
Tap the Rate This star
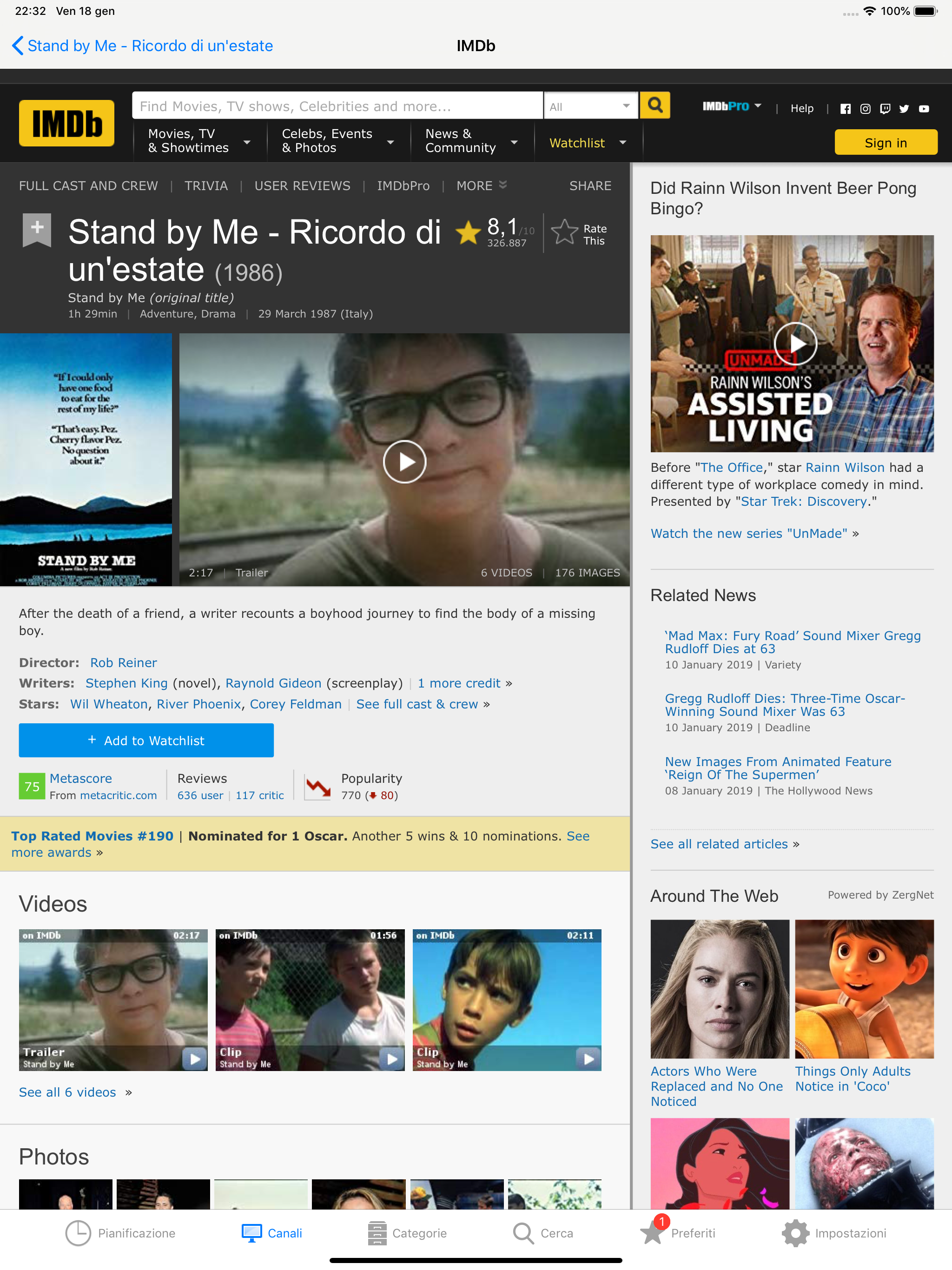(564, 233)
